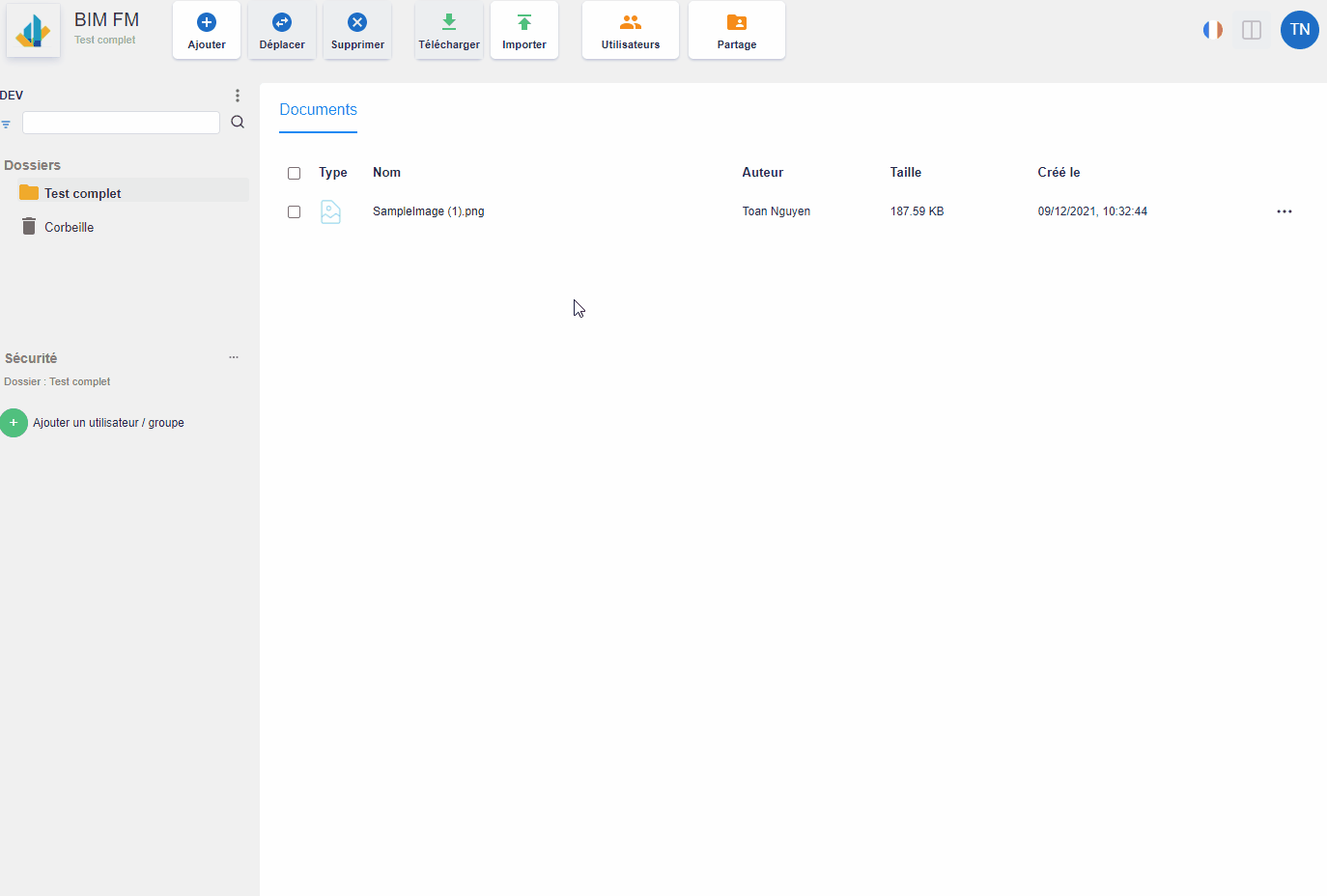The height and width of the screenshot is (896, 1327).
Task: Tick the select-all checkbox in header
Action: click(295, 174)
